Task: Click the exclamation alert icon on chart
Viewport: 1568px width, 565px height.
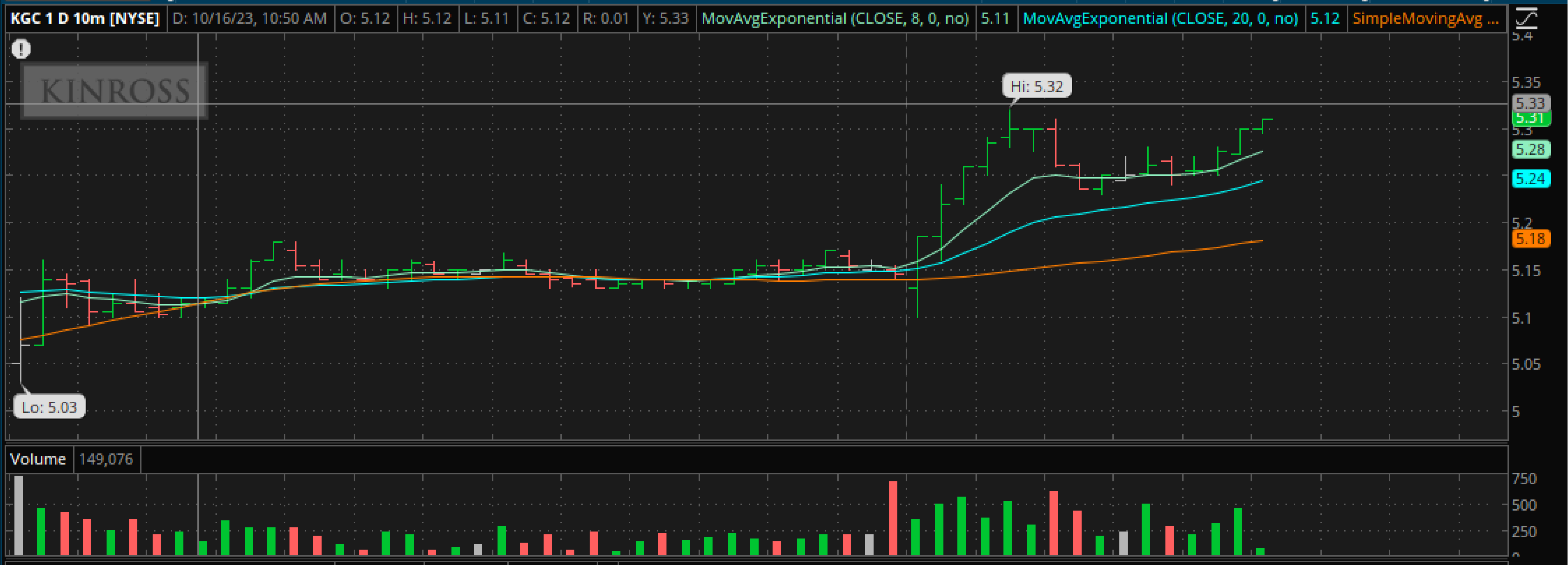Action: point(20,49)
